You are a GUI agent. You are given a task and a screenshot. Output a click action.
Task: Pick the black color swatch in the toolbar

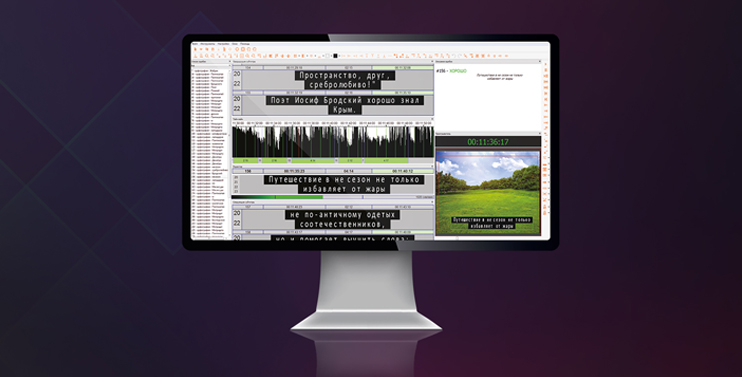click(x=335, y=56)
